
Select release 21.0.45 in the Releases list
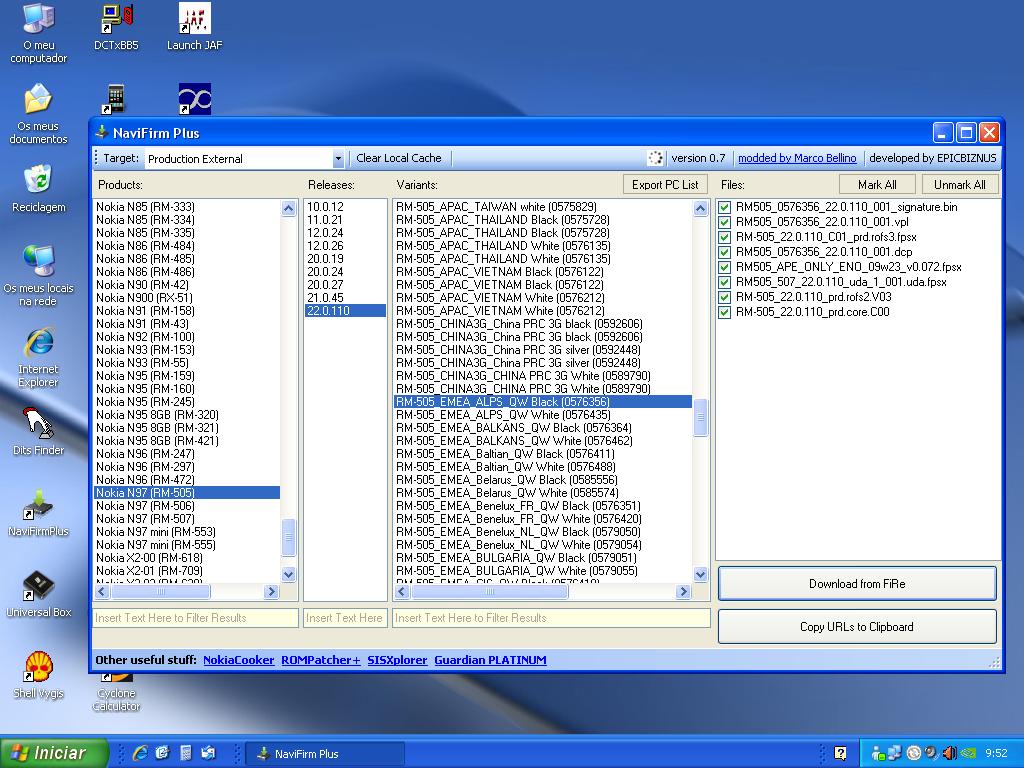point(345,298)
